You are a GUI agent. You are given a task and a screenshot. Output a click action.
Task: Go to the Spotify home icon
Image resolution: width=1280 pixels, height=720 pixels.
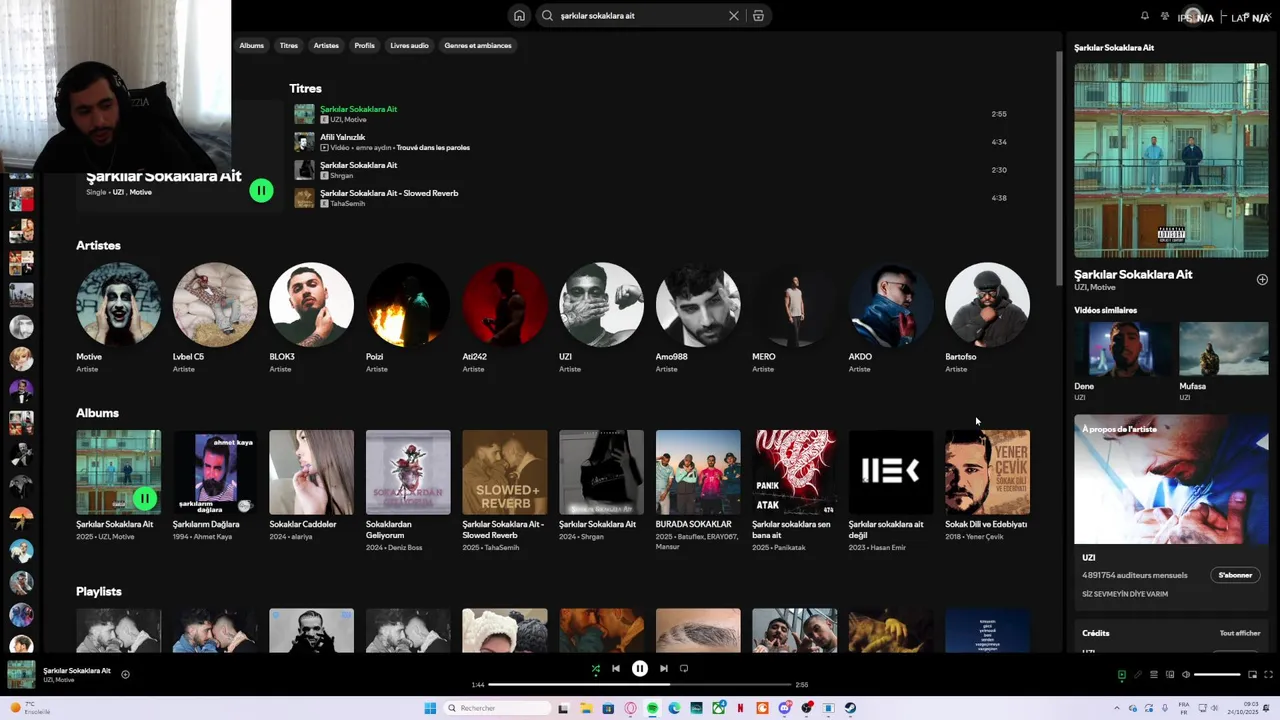pos(519,16)
